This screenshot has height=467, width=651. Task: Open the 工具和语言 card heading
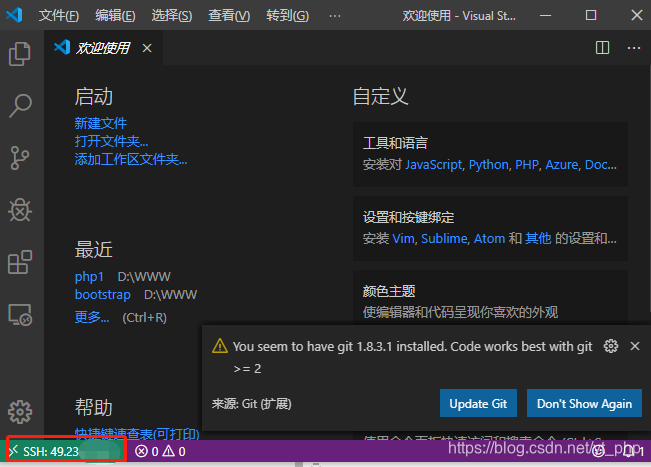(395, 143)
